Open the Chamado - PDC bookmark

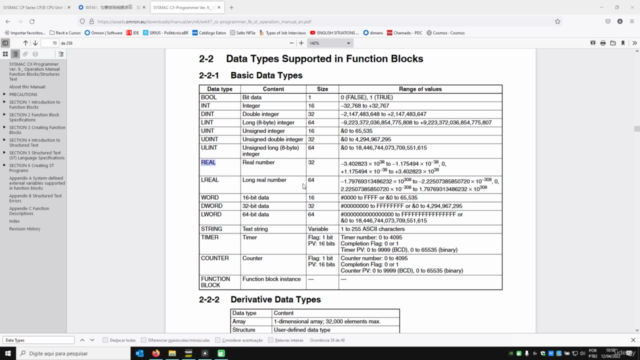pyautogui.click(x=404, y=33)
